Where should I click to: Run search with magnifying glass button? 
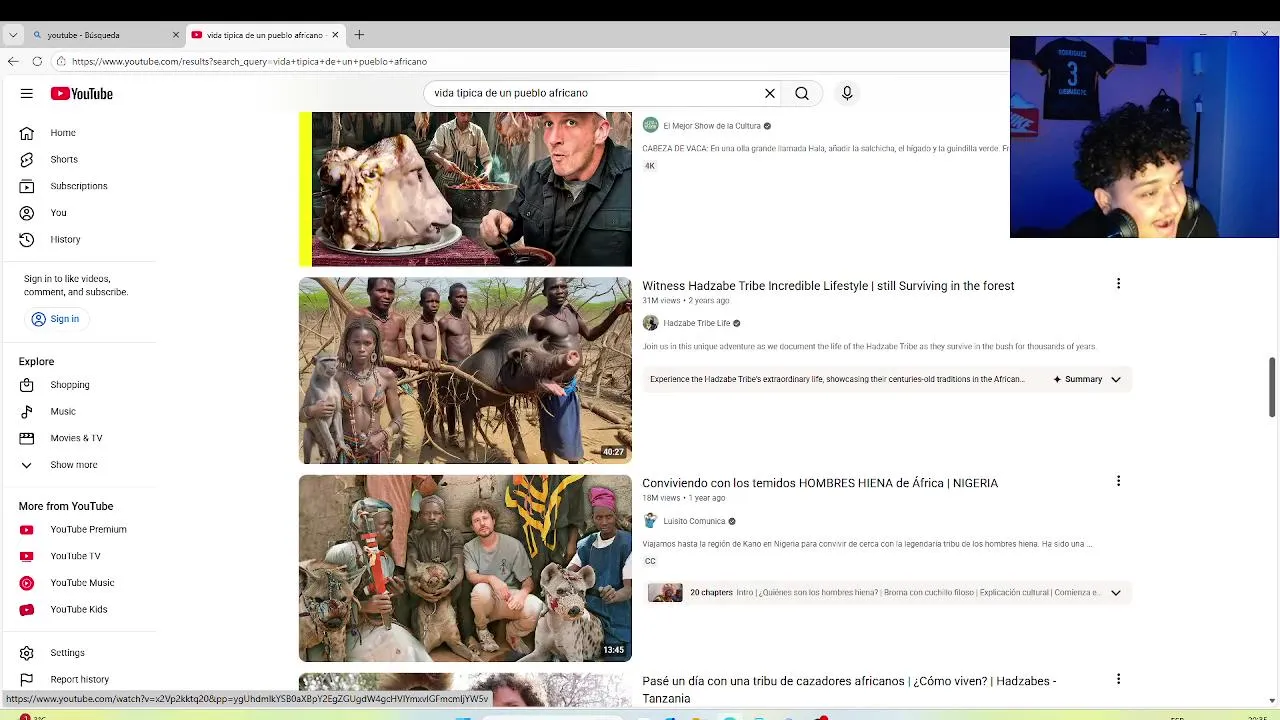coord(802,93)
